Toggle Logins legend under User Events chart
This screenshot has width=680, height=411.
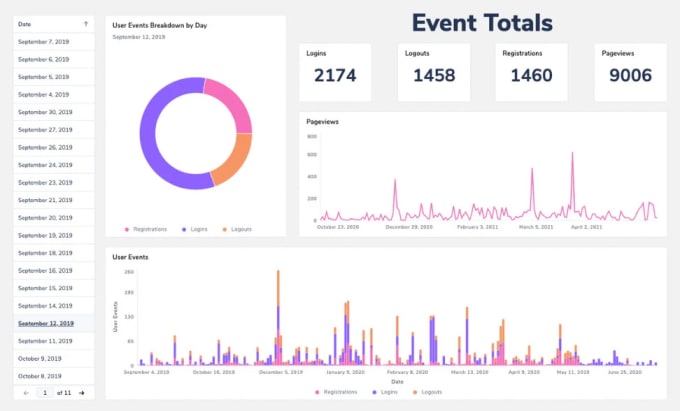[385, 392]
